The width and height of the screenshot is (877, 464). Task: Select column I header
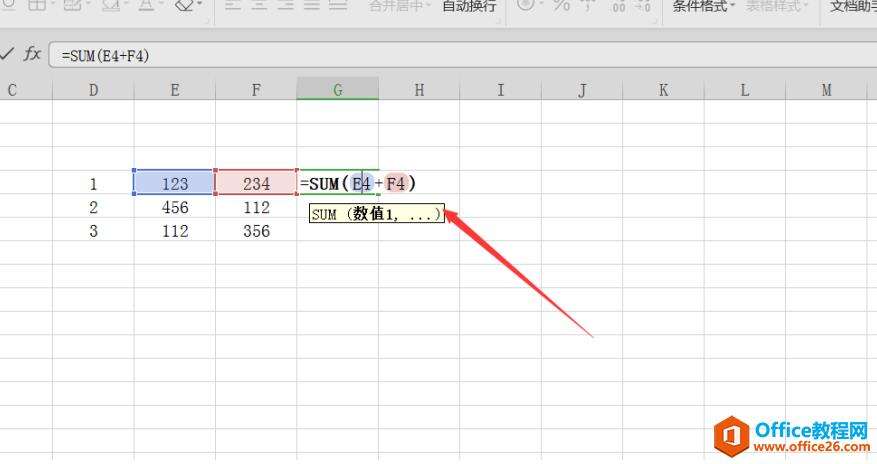501,89
